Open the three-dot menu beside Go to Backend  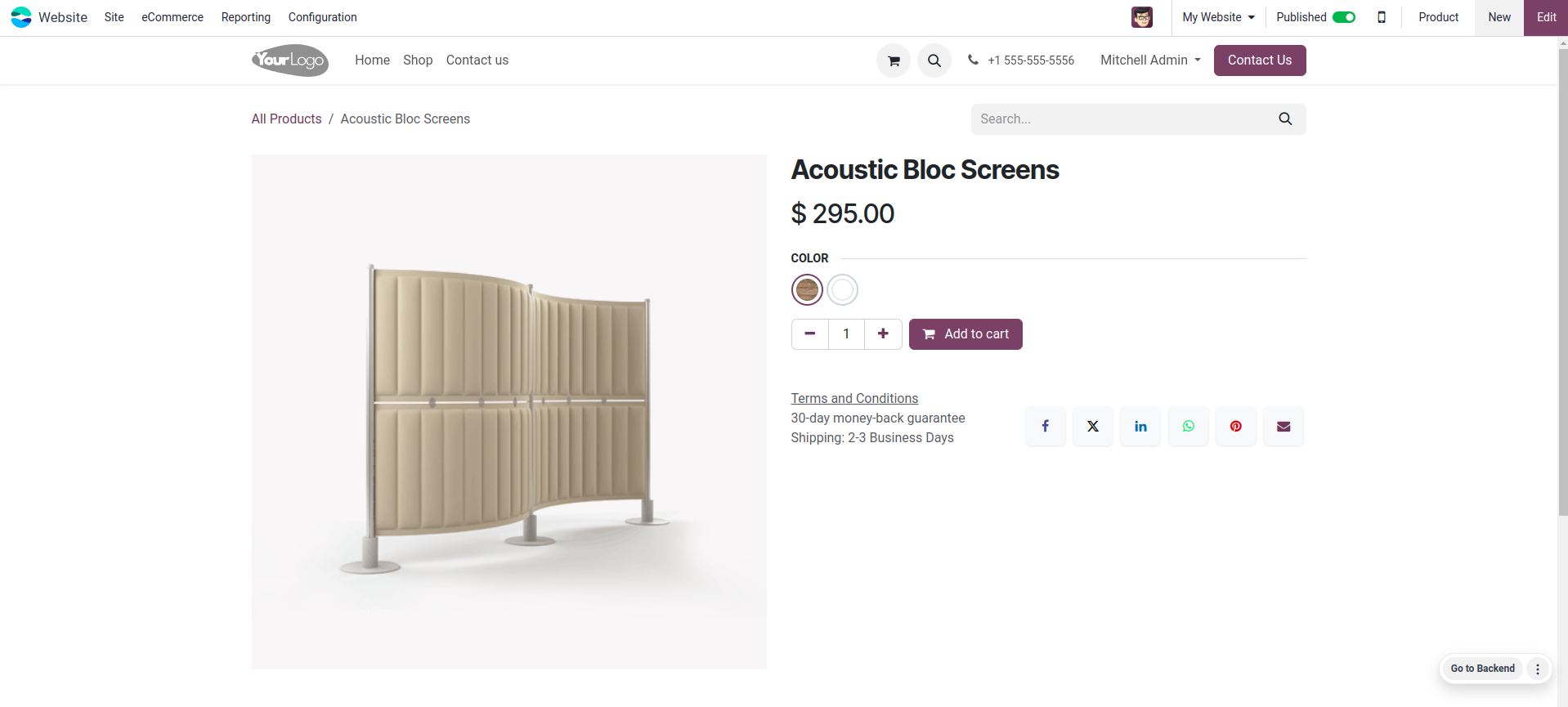pyautogui.click(x=1537, y=669)
